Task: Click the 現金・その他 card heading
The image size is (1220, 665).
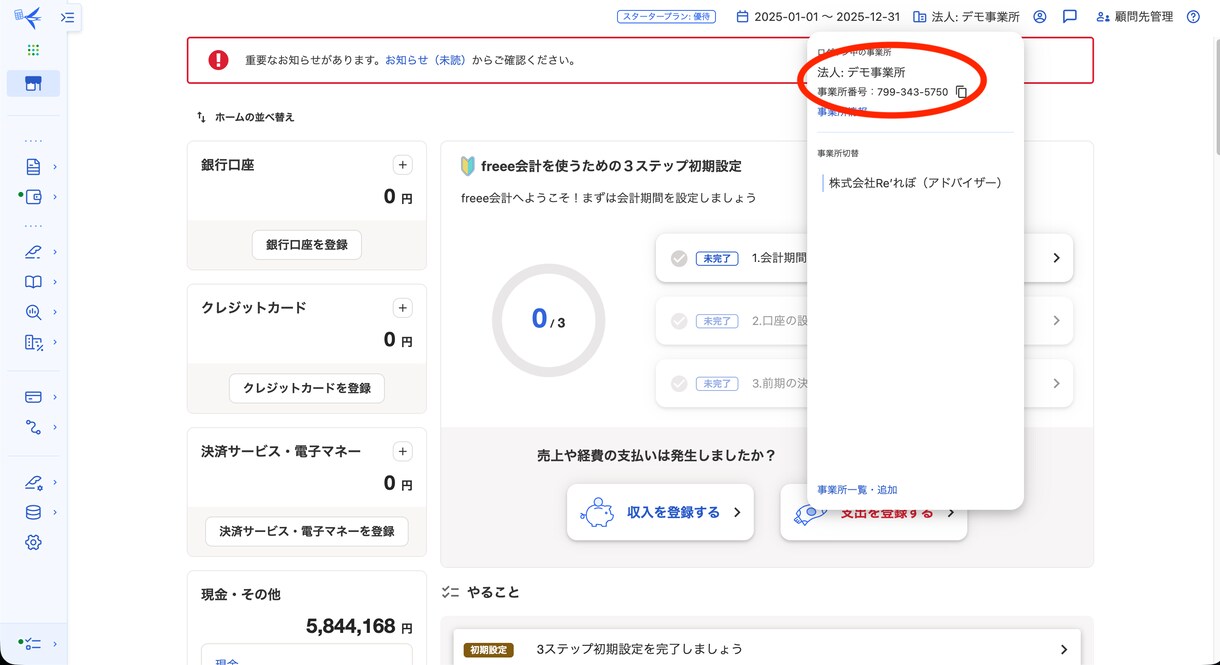Action: pyautogui.click(x=241, y=594)
